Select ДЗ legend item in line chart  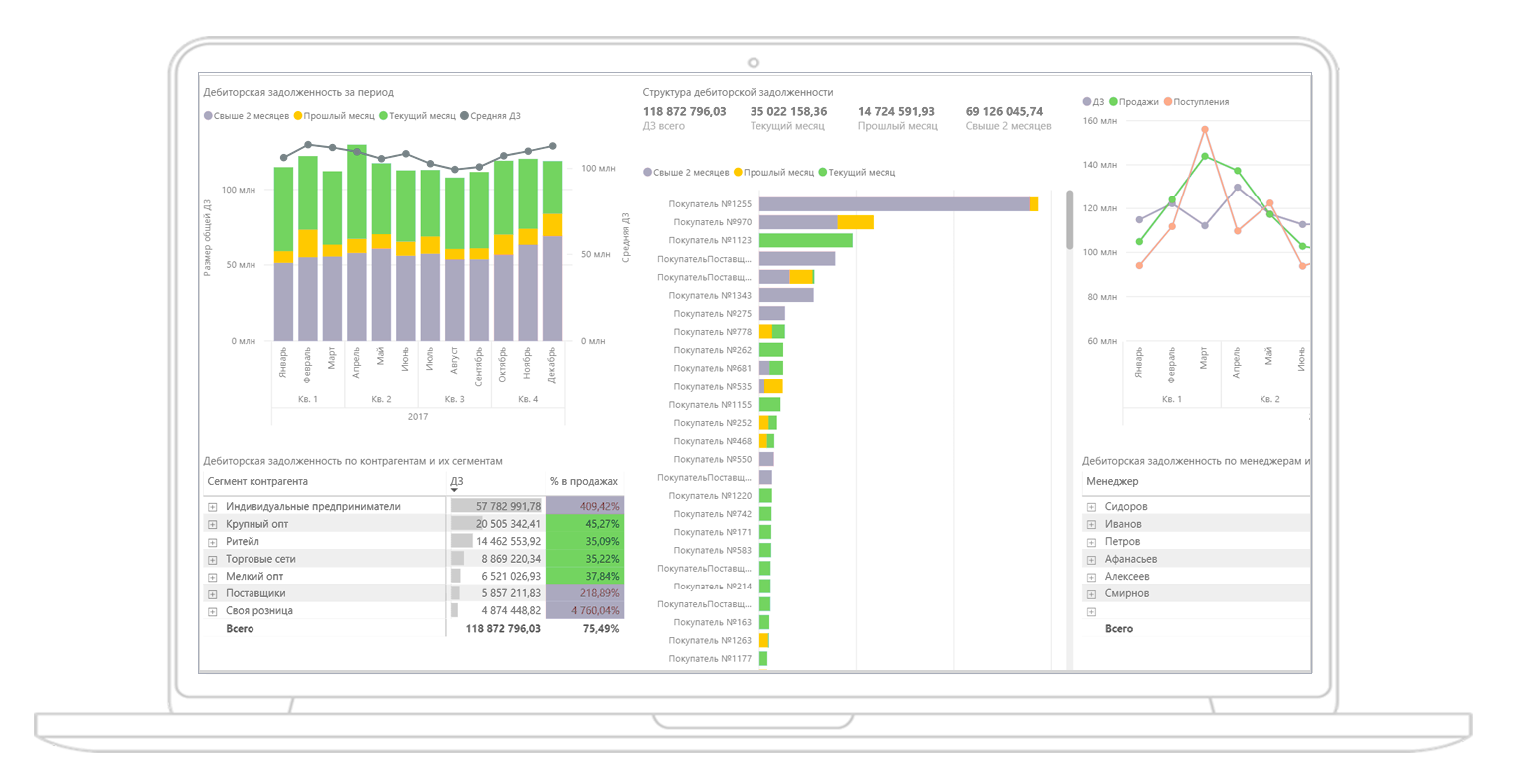tap(1094, 102)
